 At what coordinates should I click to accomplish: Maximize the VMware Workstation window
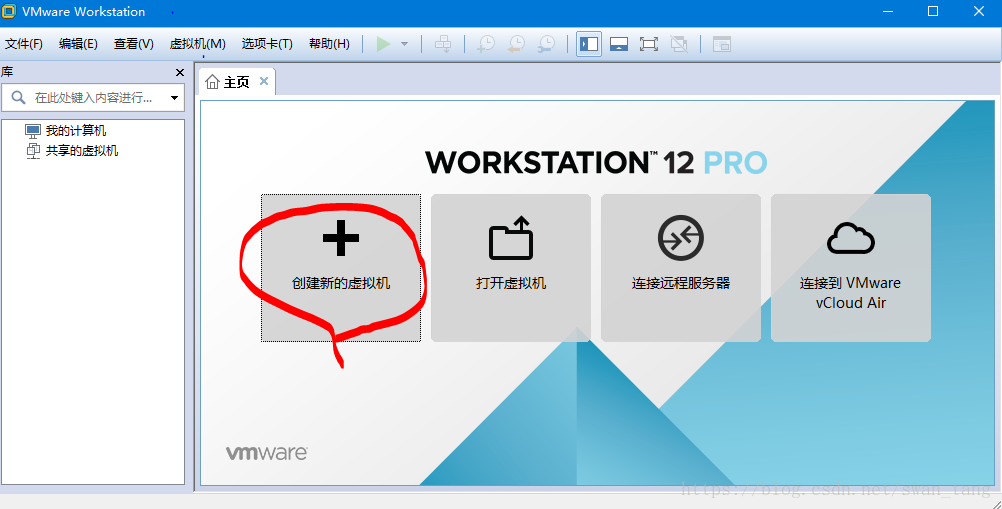[933, 11]
